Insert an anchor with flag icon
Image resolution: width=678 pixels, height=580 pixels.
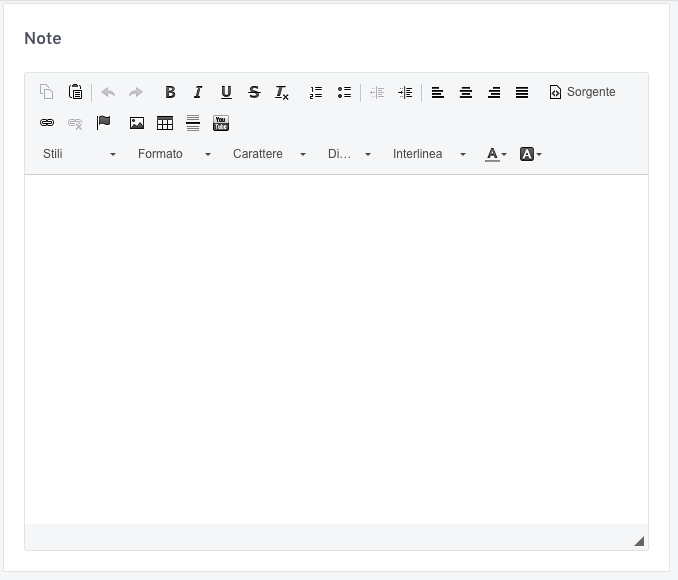pyautogui.click(x=103, y=123)
